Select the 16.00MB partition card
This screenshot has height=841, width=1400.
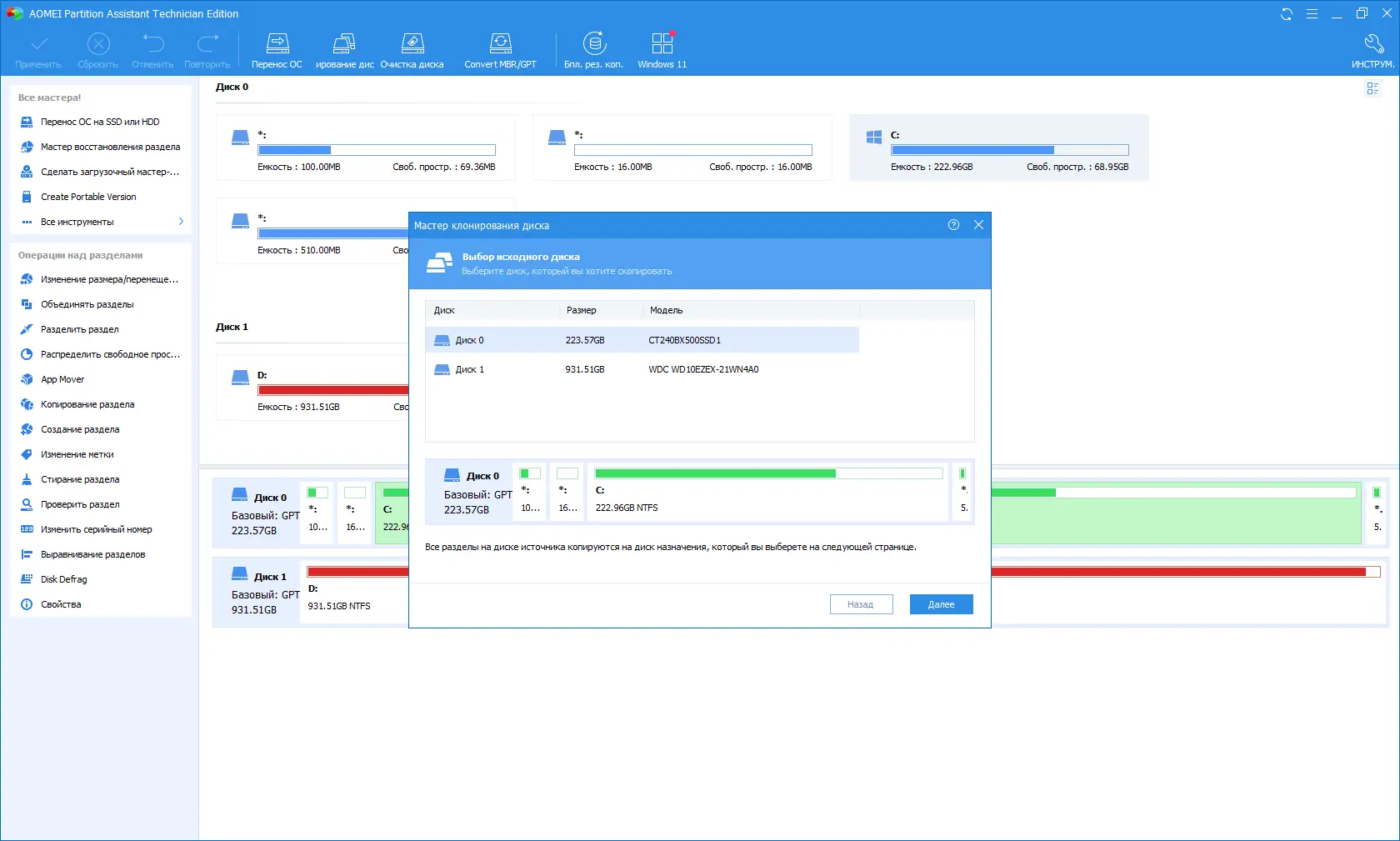click(x=682, y=148)
